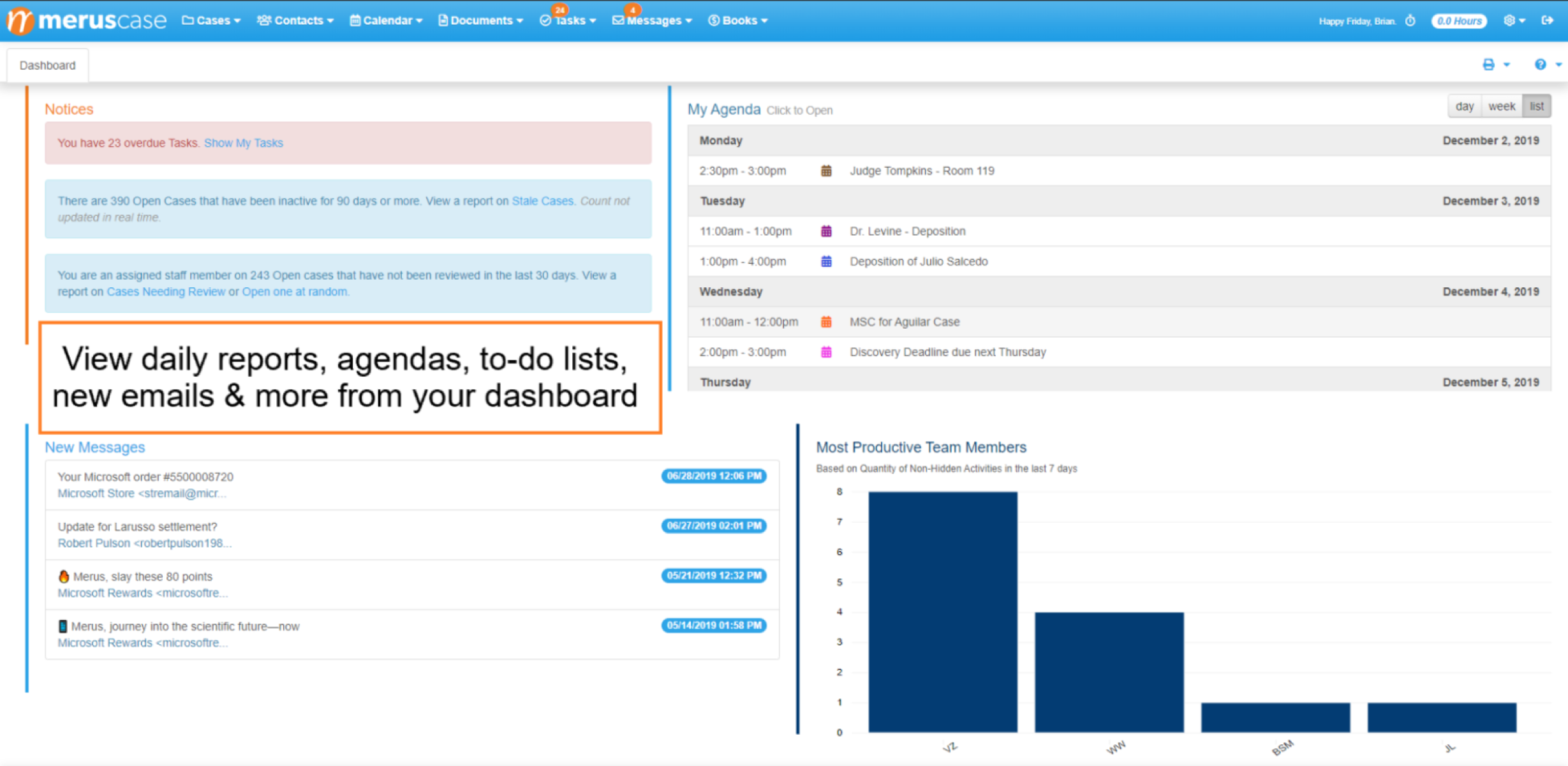Select the list view toggle in My Agenda
The image size is (1568, 766).
(1537, 106)
